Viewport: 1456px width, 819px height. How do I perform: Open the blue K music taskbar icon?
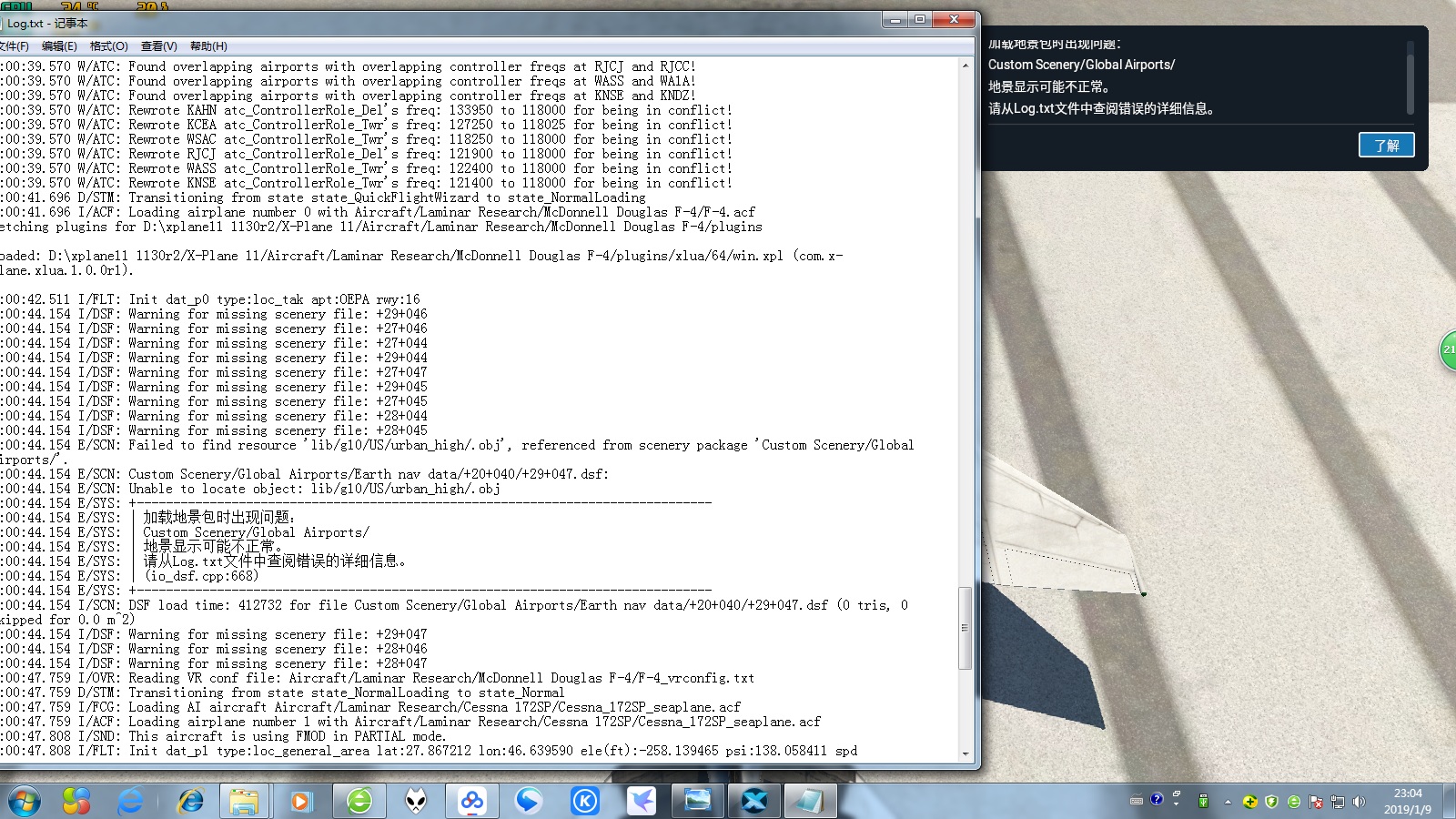[x=585, y=801]
